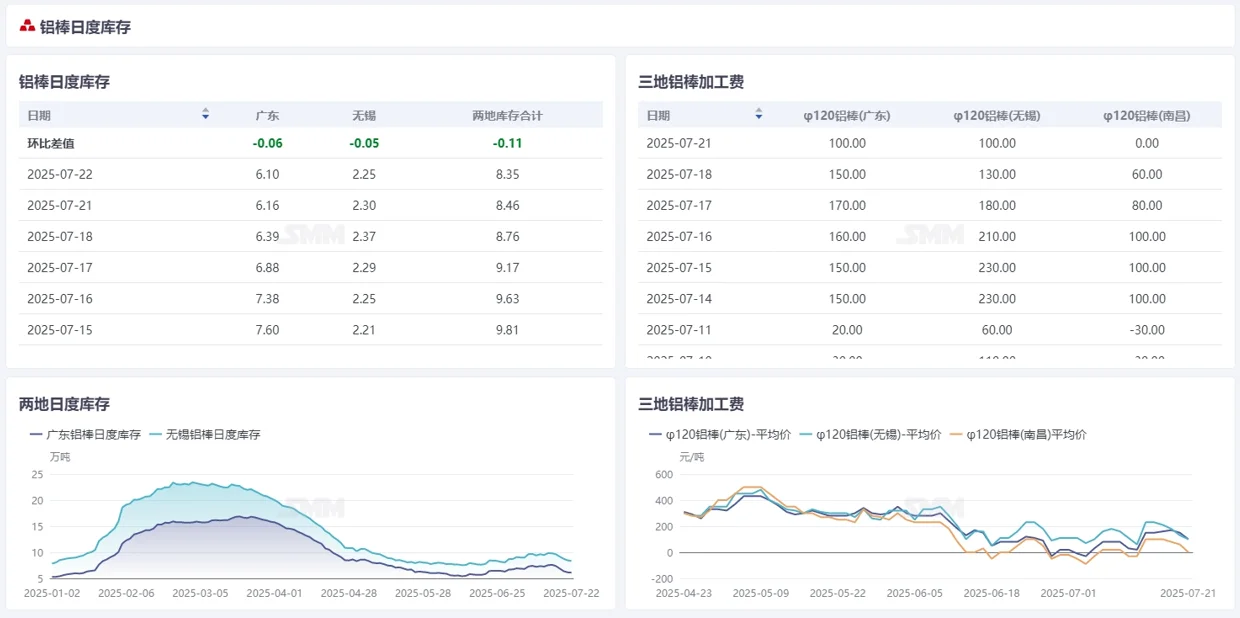Click Guangdong value 6.16

pyautogui.click(x=268, y=205)
